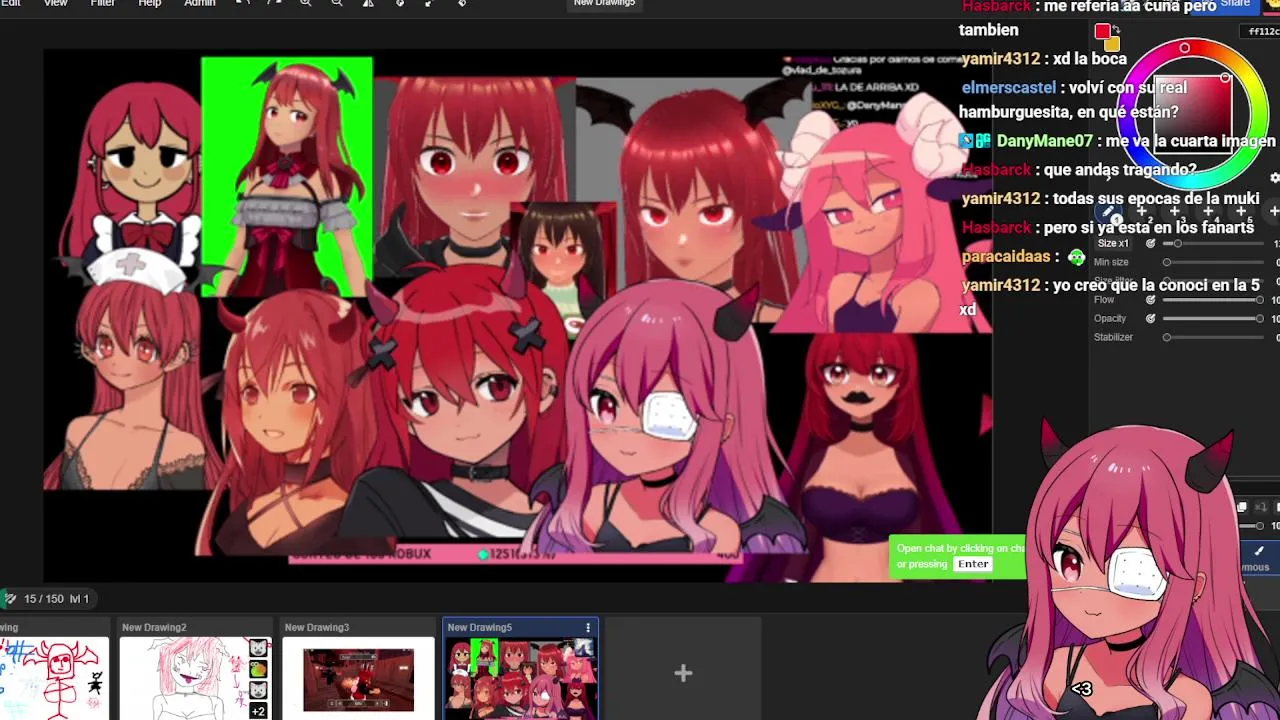The height and width of the screenshot is (720, 1280).
Task: Open the Filter menu
Action: (x=103, y=3)
